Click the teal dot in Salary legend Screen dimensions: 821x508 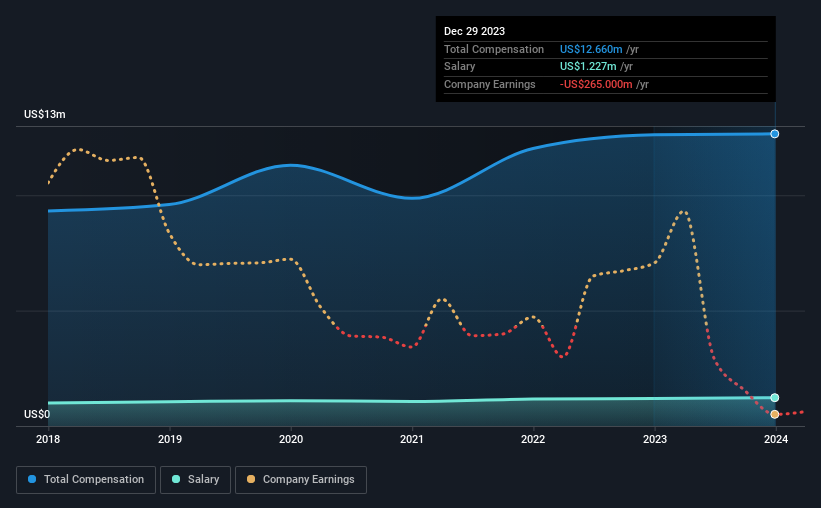tap(176, 479)
